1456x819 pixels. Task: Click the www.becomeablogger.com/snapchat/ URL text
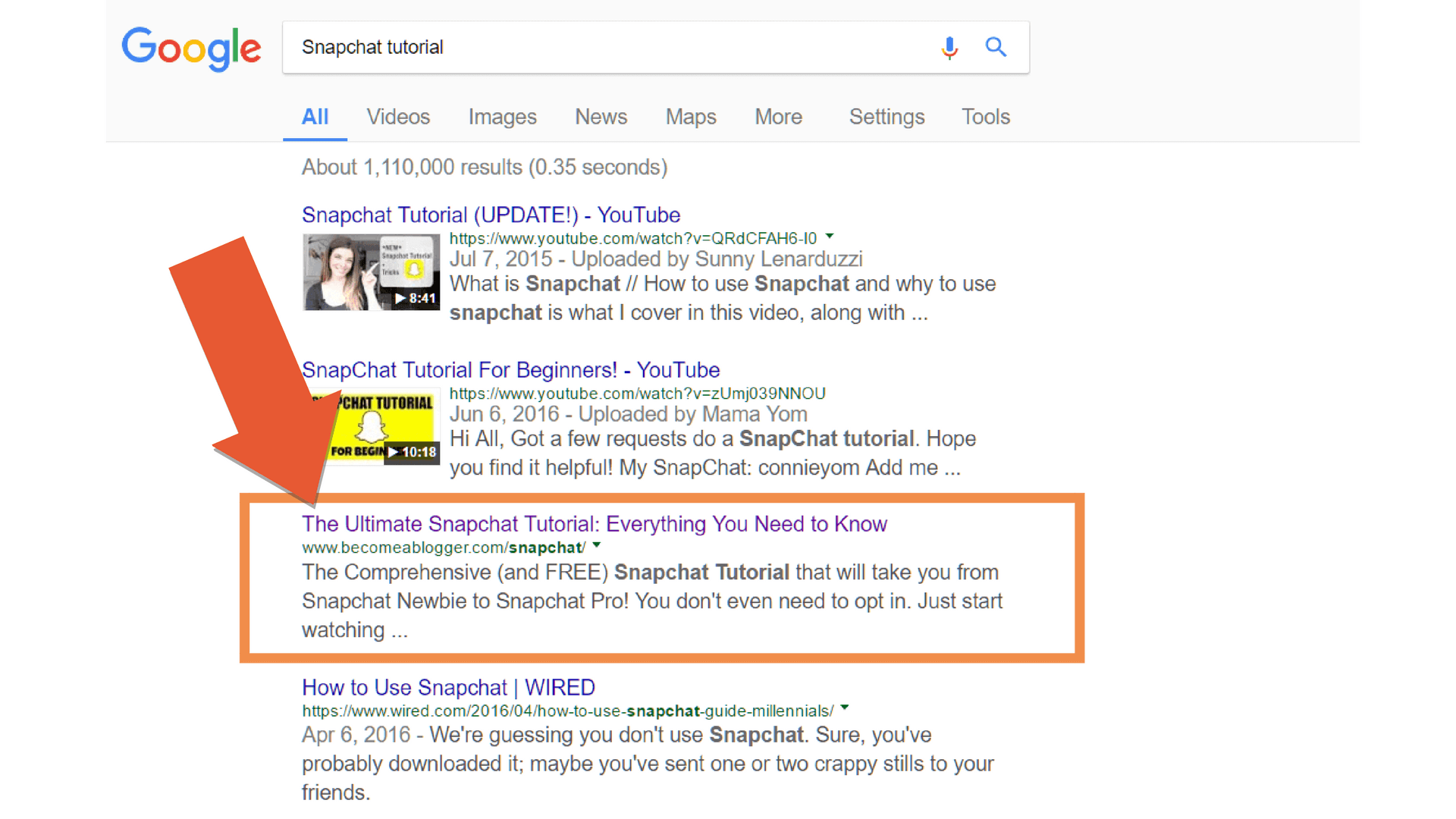[444, 548]
